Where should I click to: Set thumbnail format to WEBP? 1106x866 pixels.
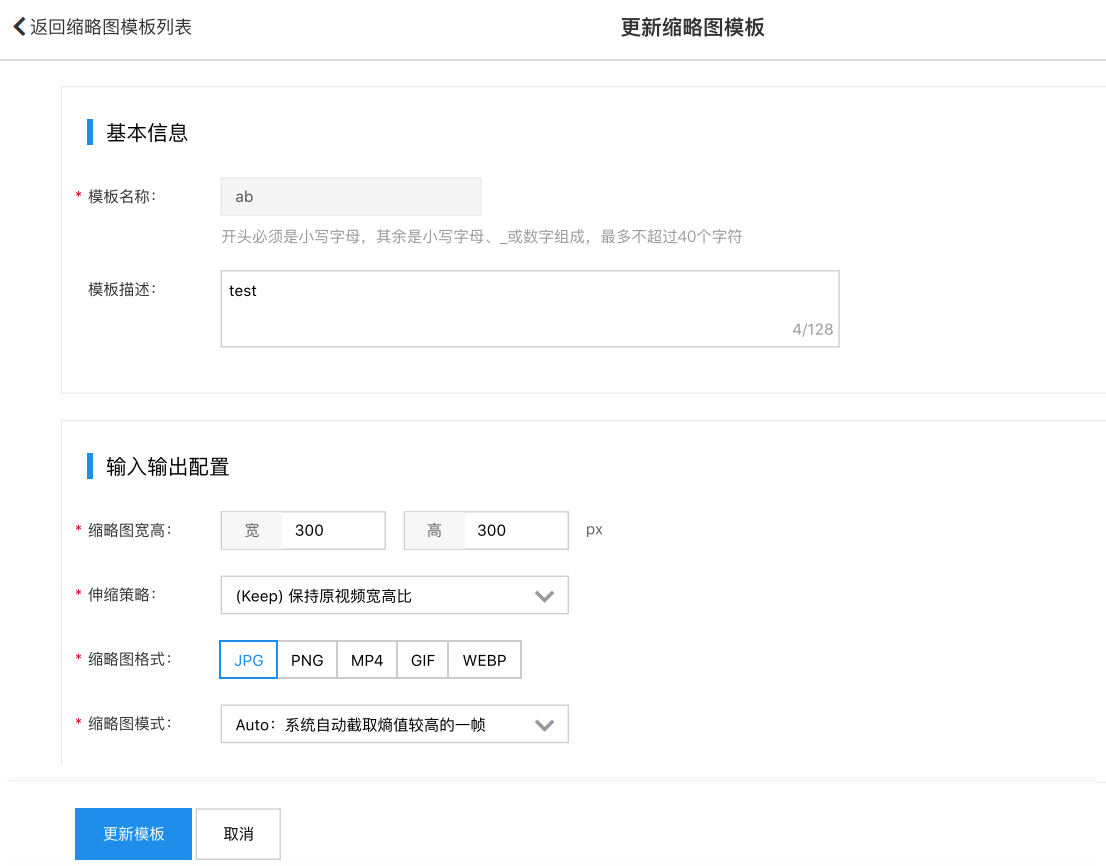pos(485,661)
